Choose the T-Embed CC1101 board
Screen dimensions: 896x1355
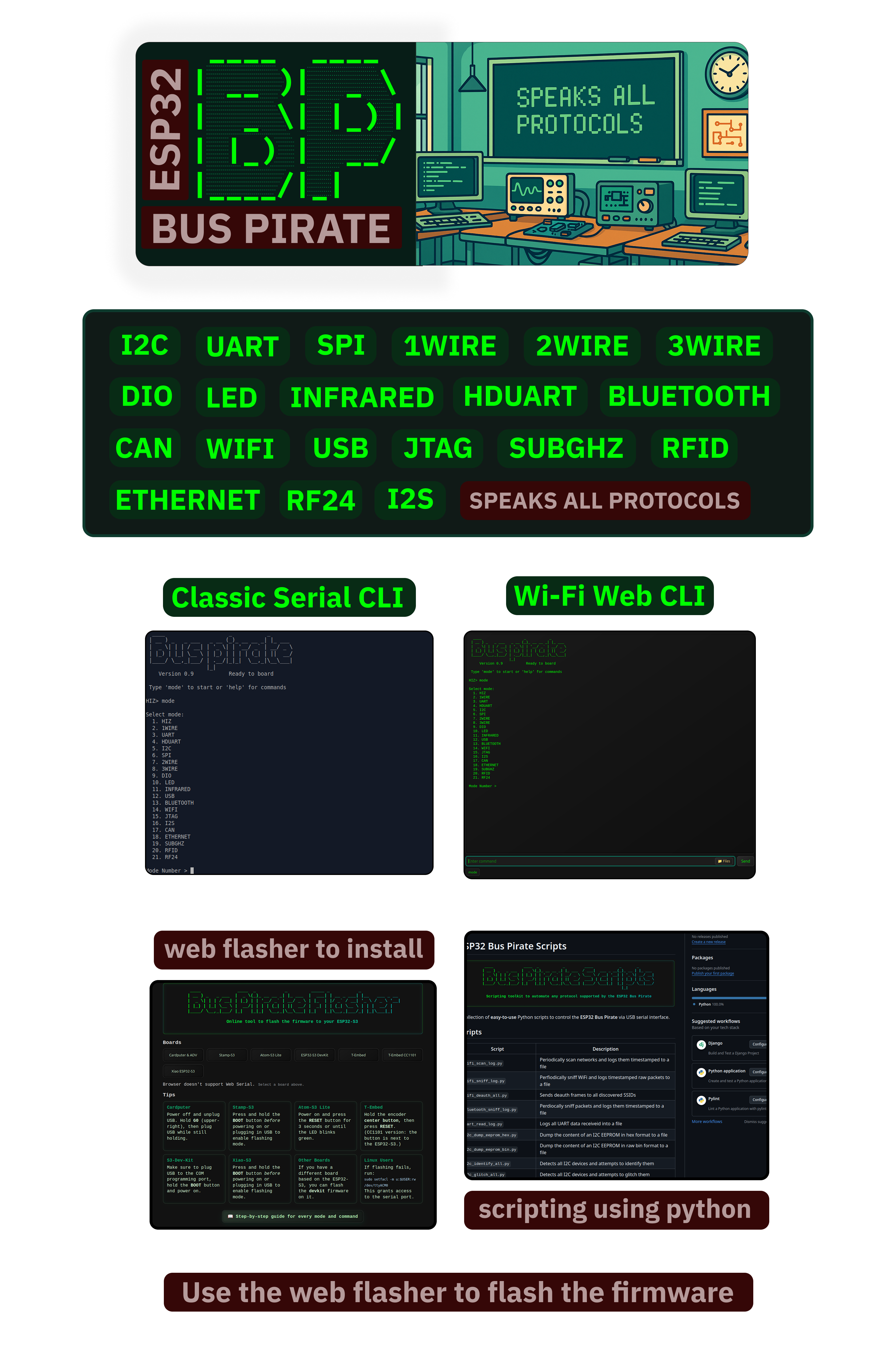[x=402, y=1055]
